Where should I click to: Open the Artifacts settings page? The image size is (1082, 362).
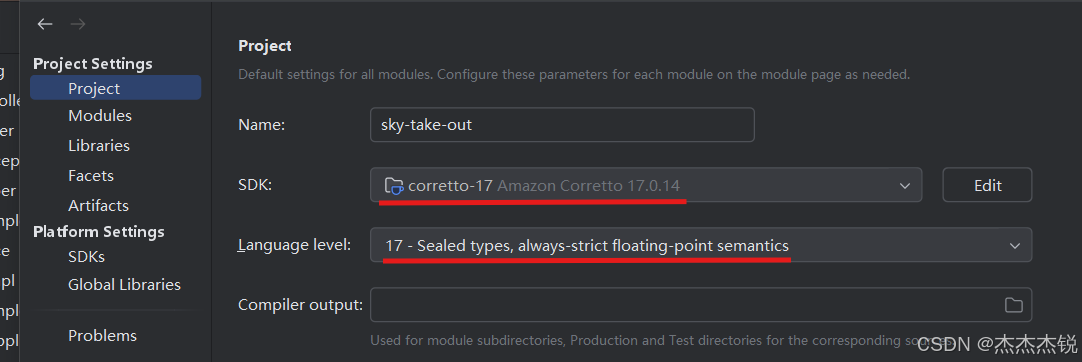(99, 205)
